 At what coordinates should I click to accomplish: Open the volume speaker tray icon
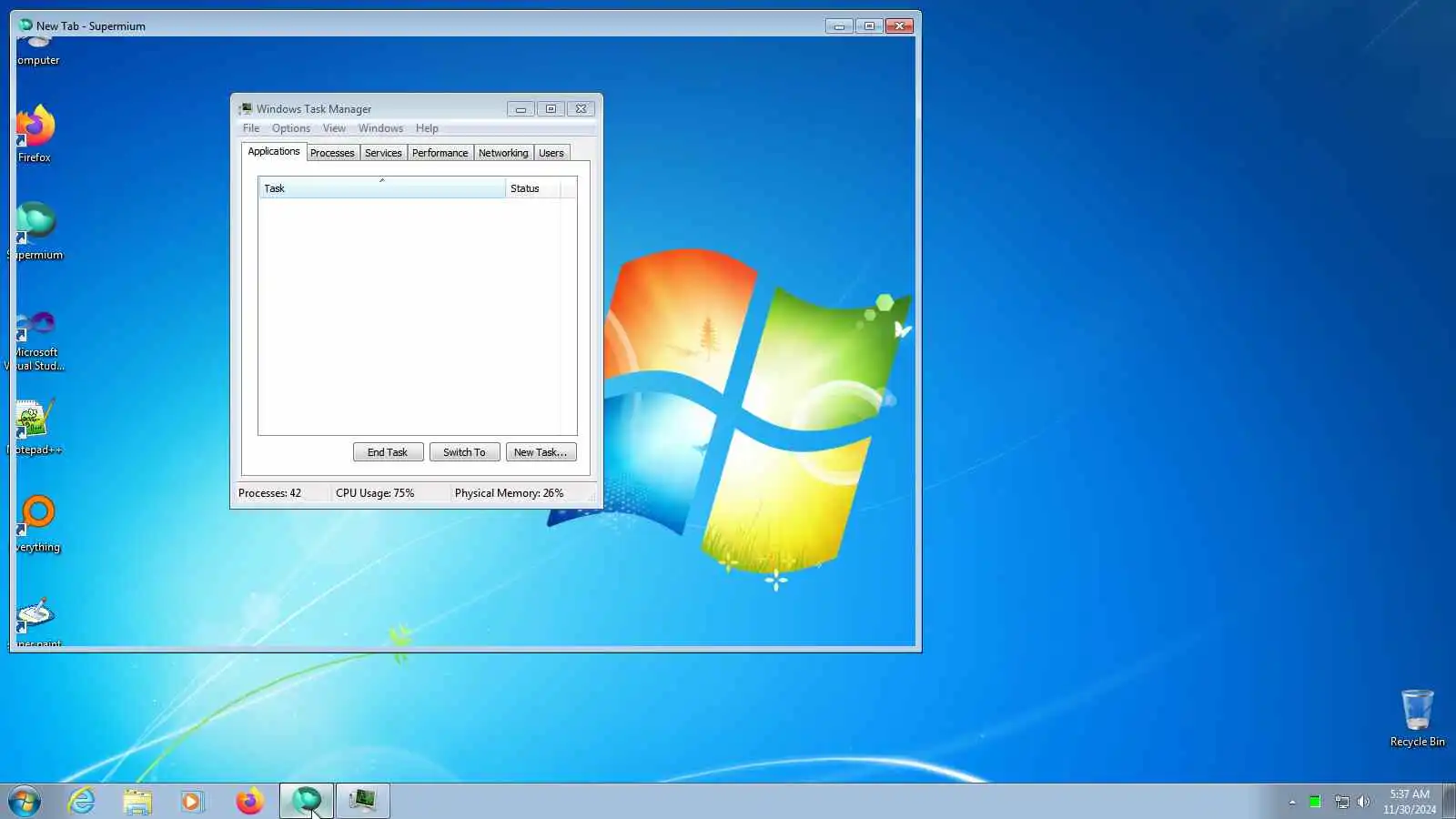[1363, 802]
